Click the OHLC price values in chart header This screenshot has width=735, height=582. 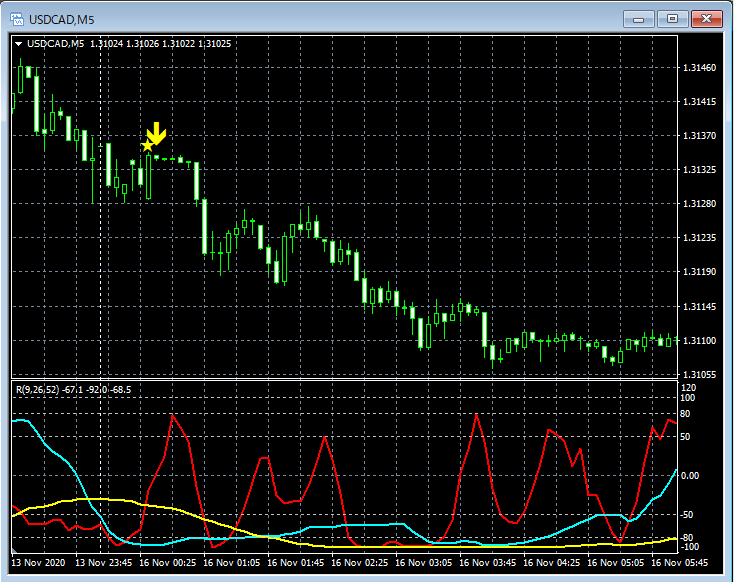(x=160, y=44)
